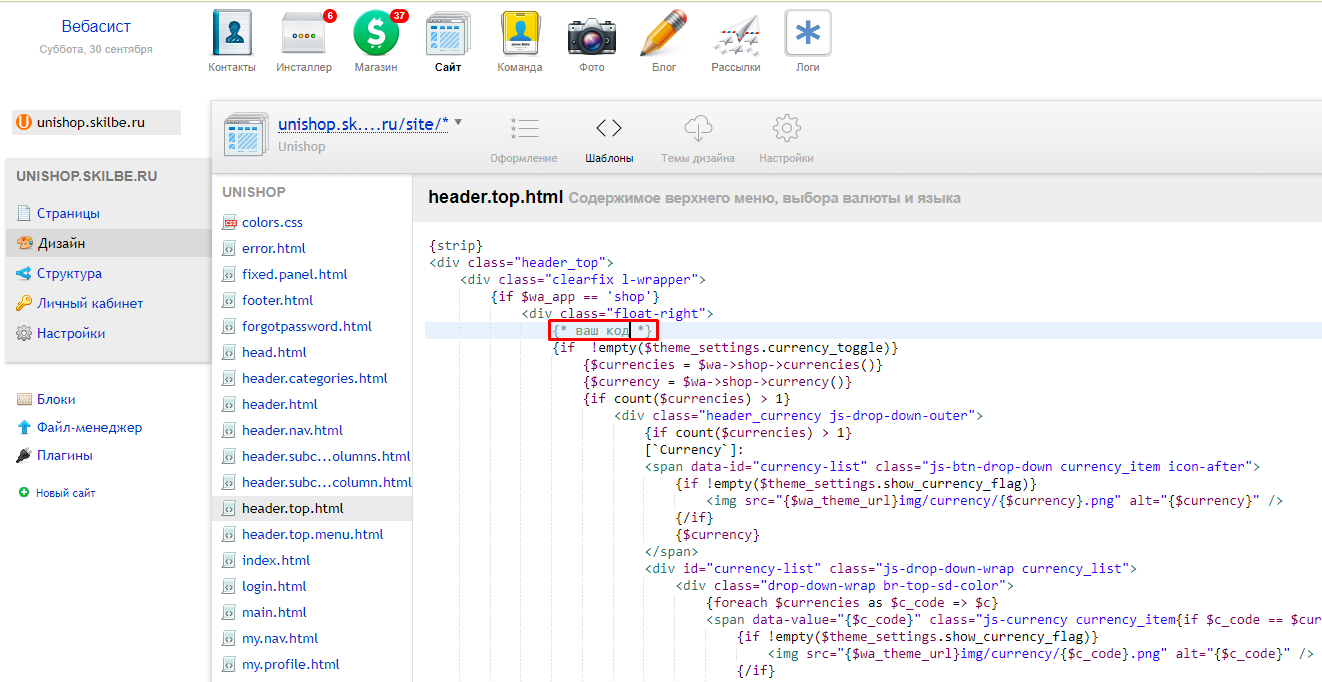Open Файл-менеджер link
This screenshot has width=1322, height=682.
click(x=89, y=427)
